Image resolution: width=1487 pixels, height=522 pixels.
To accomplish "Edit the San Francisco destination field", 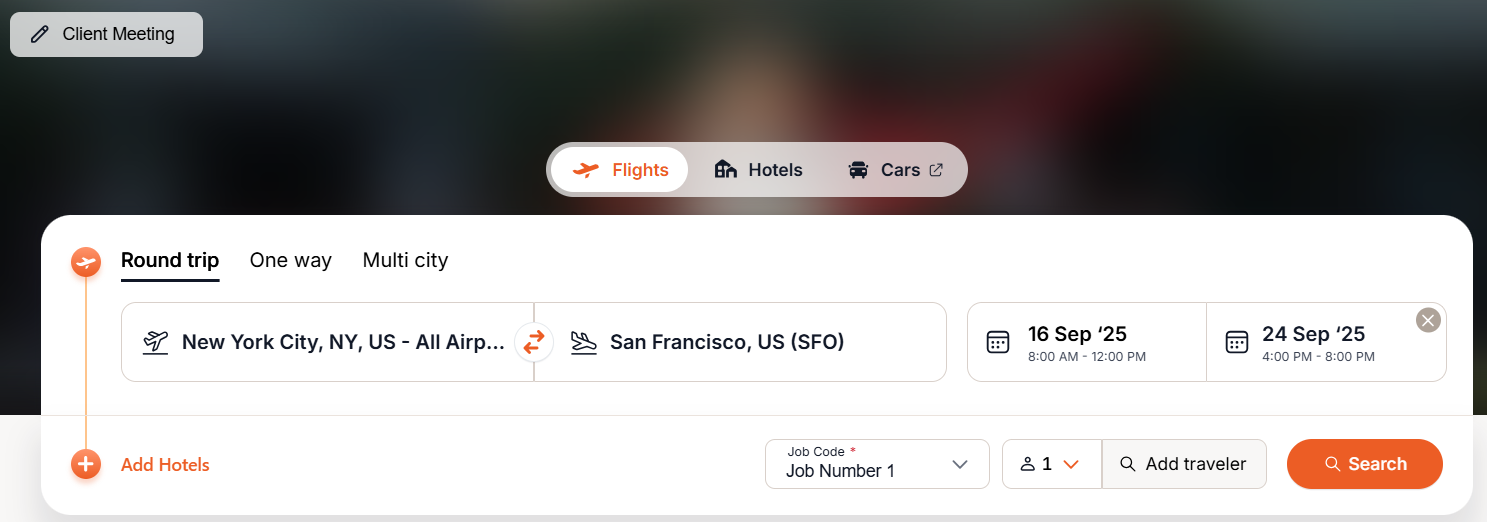I will 727,342.
